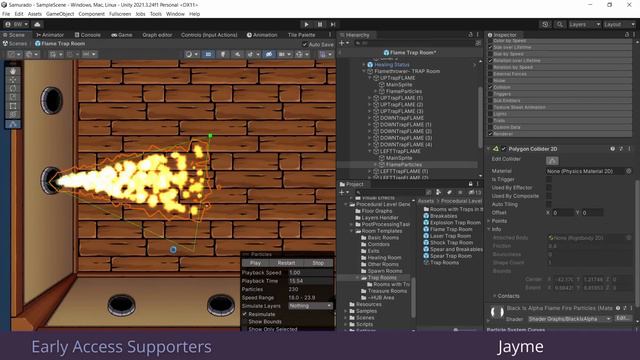640x360 pixels.
Task: Toggle the Renderer module checkbox
Action: tap(491, 133)
